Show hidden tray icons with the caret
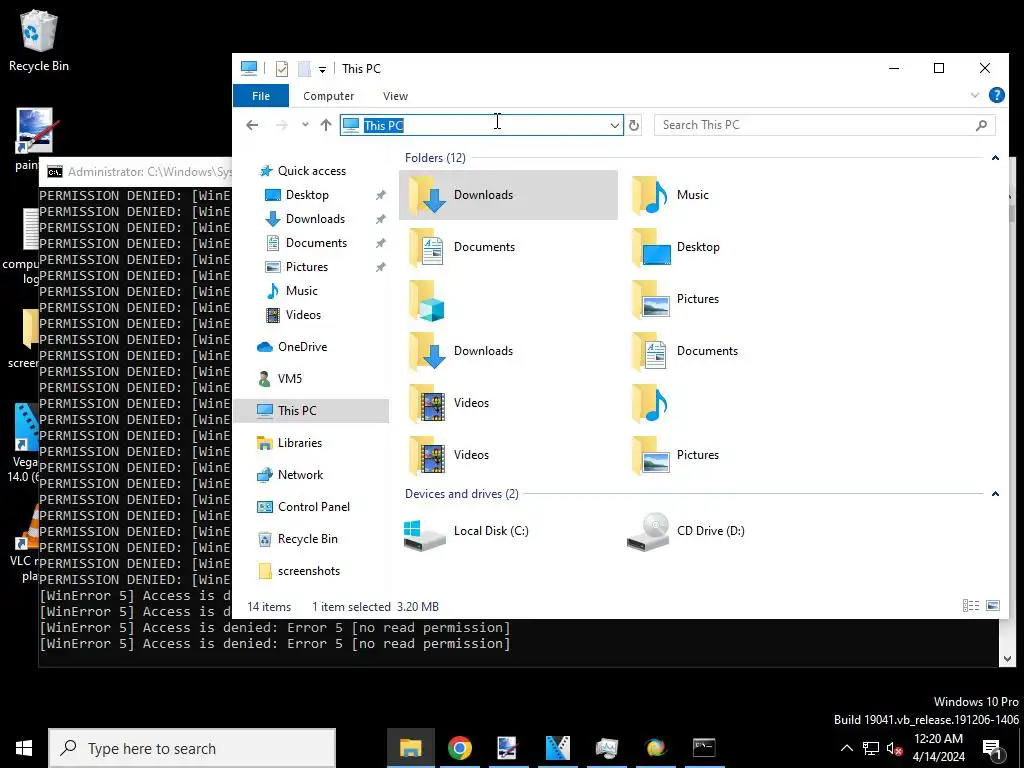The width and height of the screenshot is (1024, 768). [x=846, y=748]
